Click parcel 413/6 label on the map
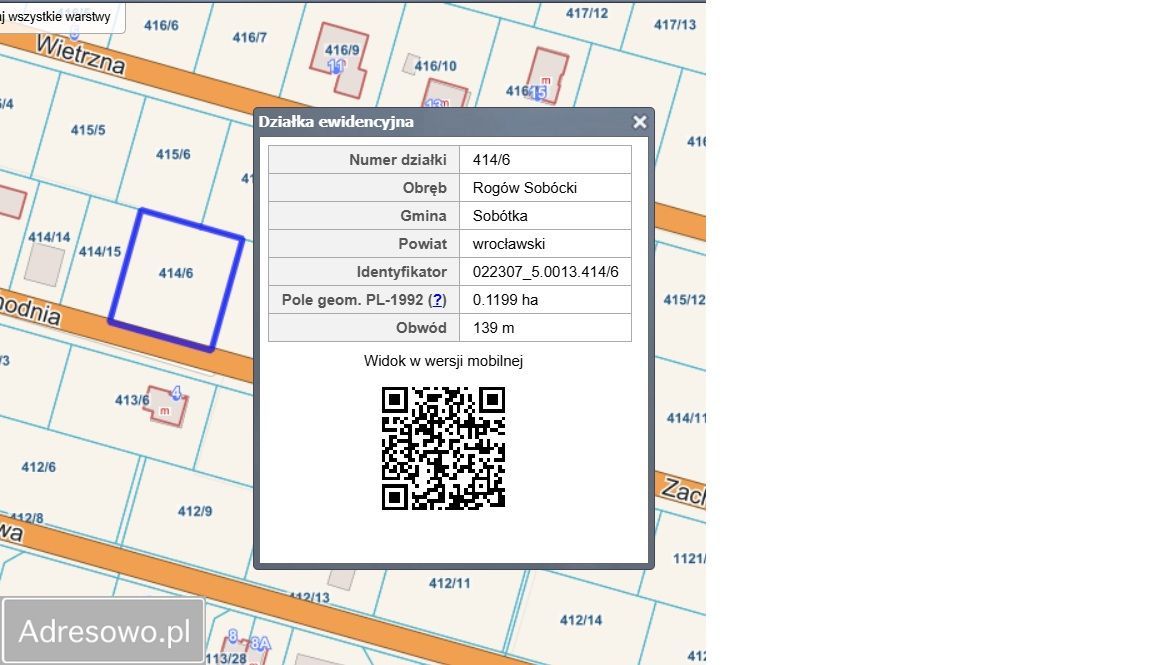 [x=132, y=400]
